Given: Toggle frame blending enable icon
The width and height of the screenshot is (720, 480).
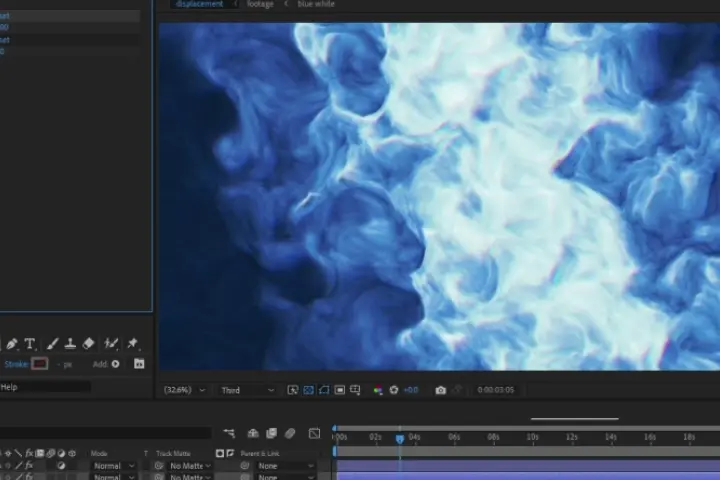Looking at the screenshot, I should [271, 433].
